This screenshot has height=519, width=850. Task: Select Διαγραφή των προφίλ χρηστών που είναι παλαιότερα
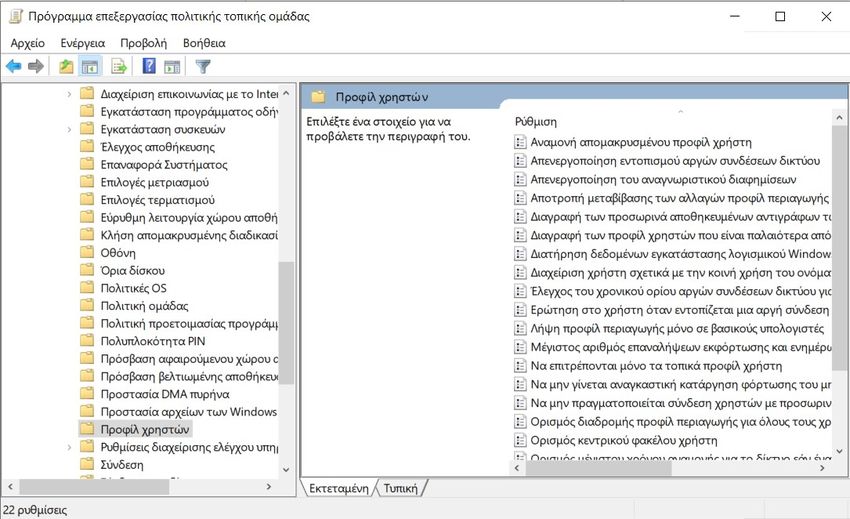(680, 235)
